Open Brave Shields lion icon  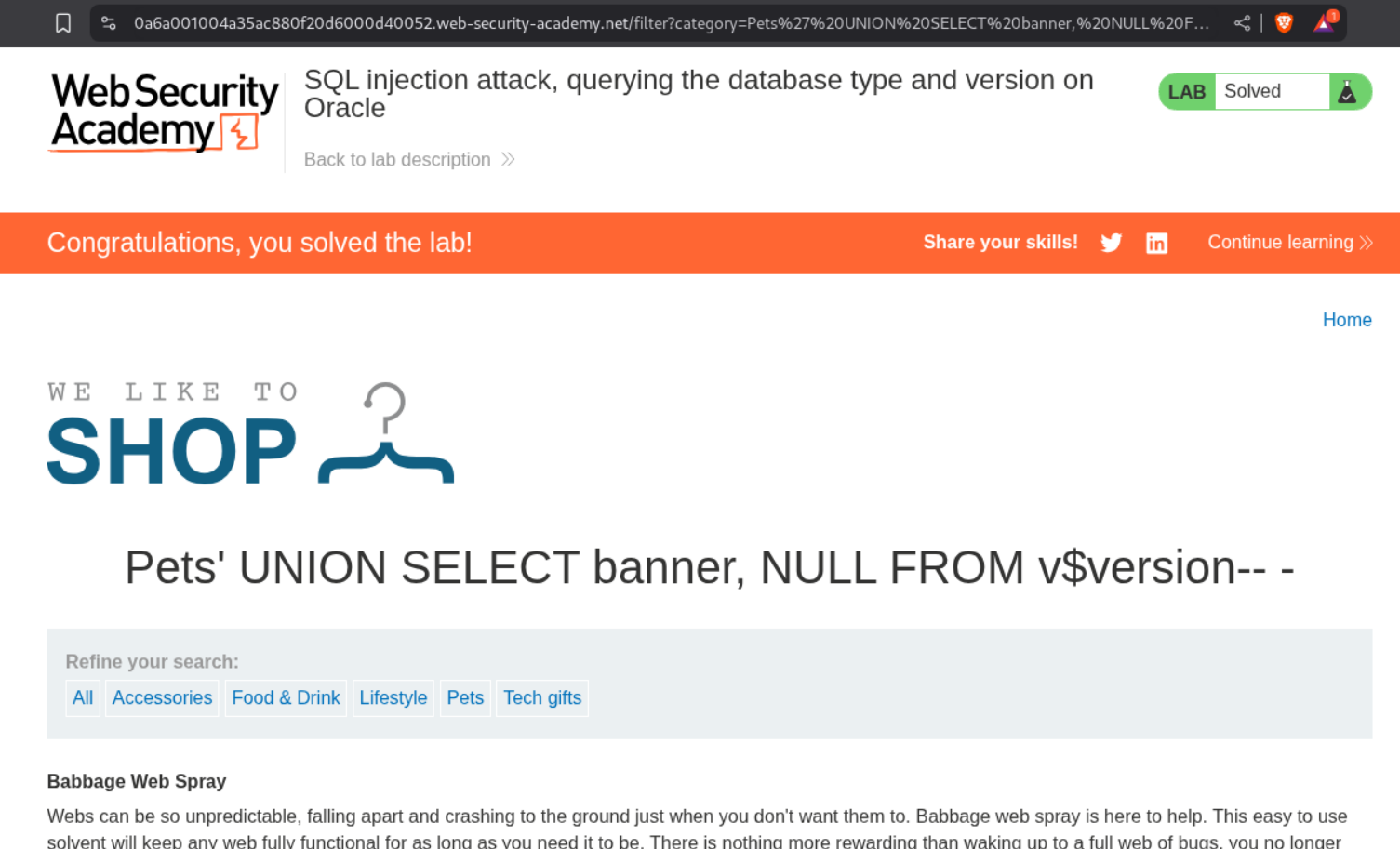pyautogui.click(x=1284, y=23)
